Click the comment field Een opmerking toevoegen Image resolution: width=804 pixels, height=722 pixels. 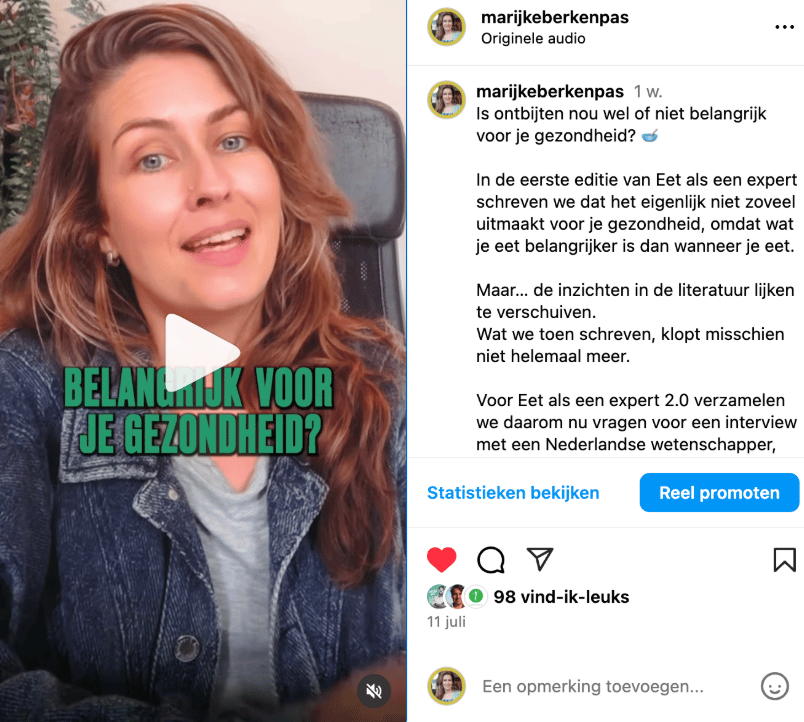[593, 686]
